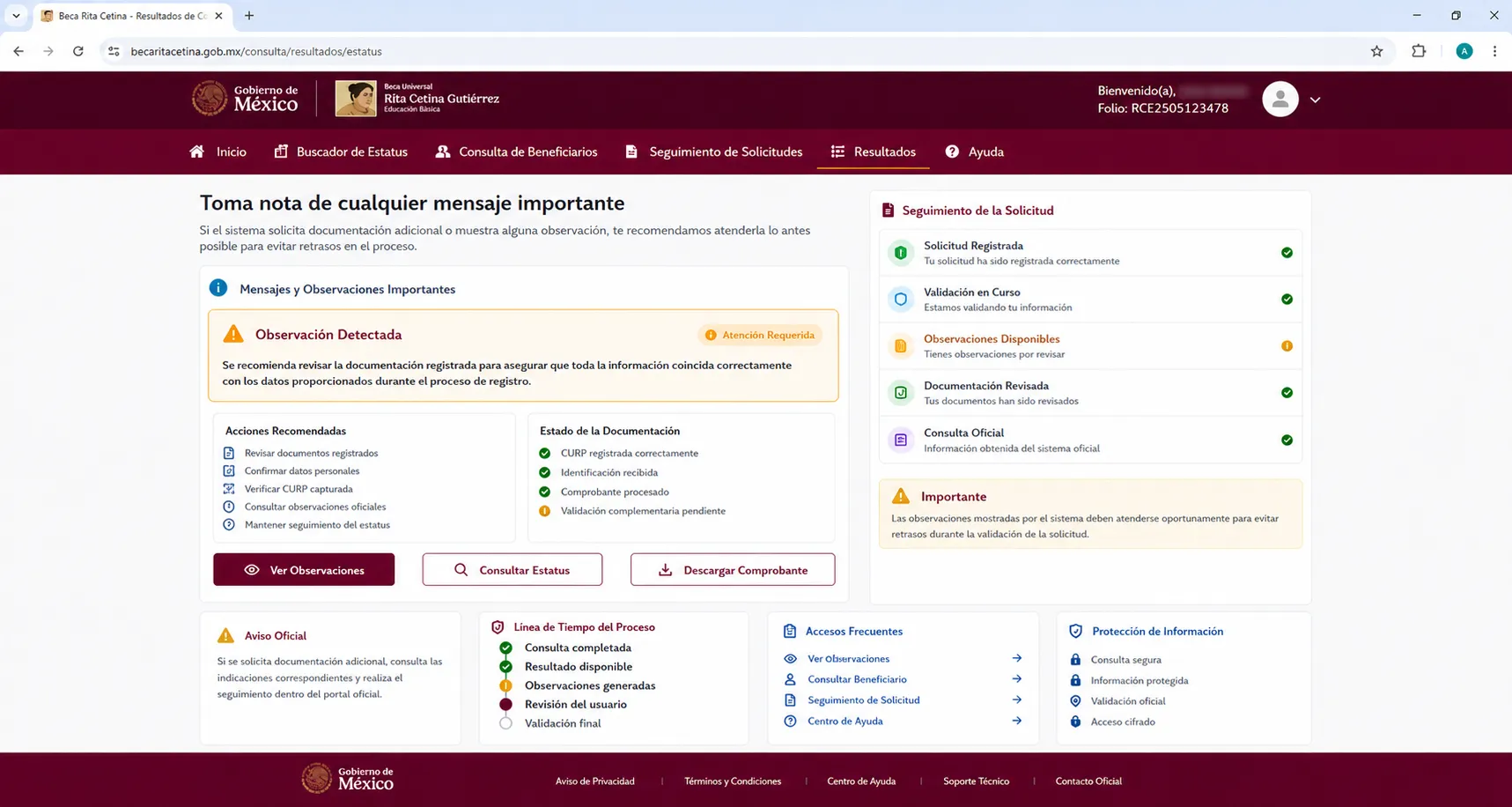Screen dimensions: 1512x807
Task: Select the Observaciones generadas timeline marker
Action: (505, 685)
